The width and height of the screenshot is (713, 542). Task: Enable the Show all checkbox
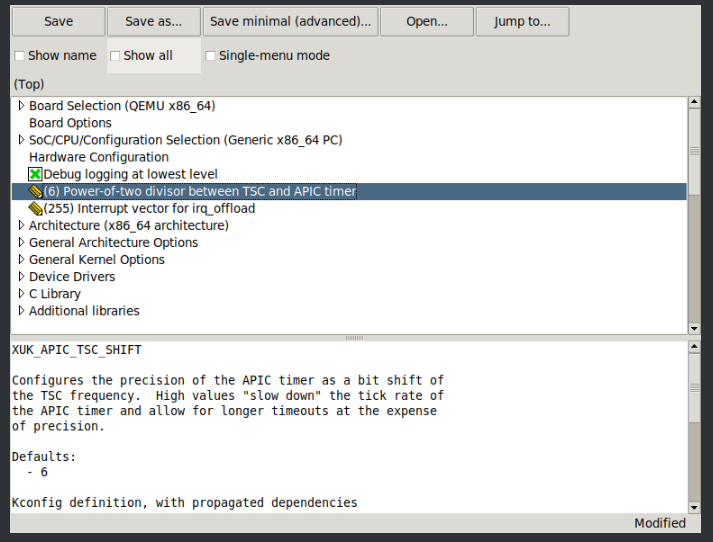coord(115,56)
